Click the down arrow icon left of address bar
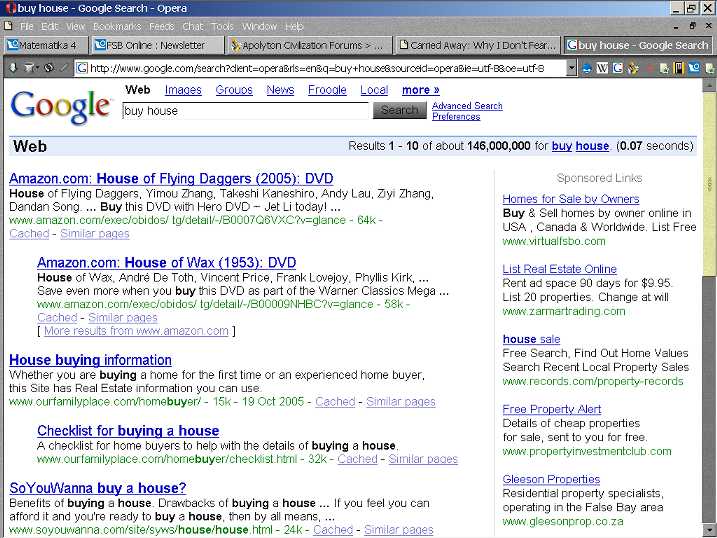Image resolution: width=717 pixels, height=538 pixels. 13,68
